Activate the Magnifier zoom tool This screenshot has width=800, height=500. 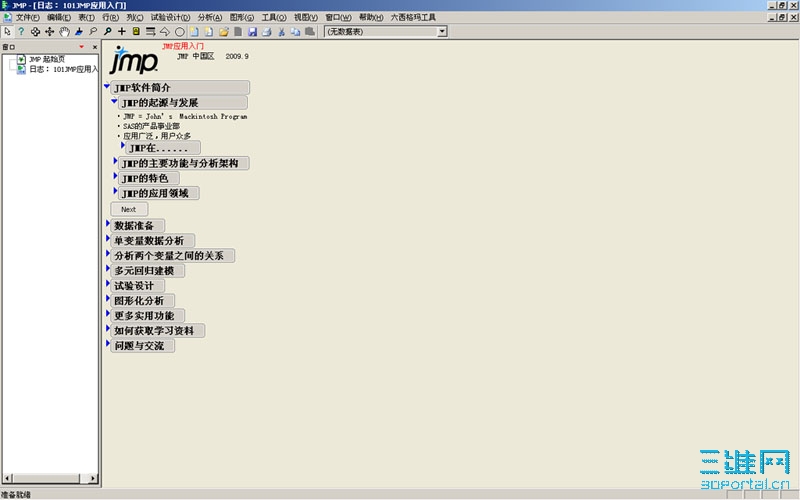click(x=107, y=32)
